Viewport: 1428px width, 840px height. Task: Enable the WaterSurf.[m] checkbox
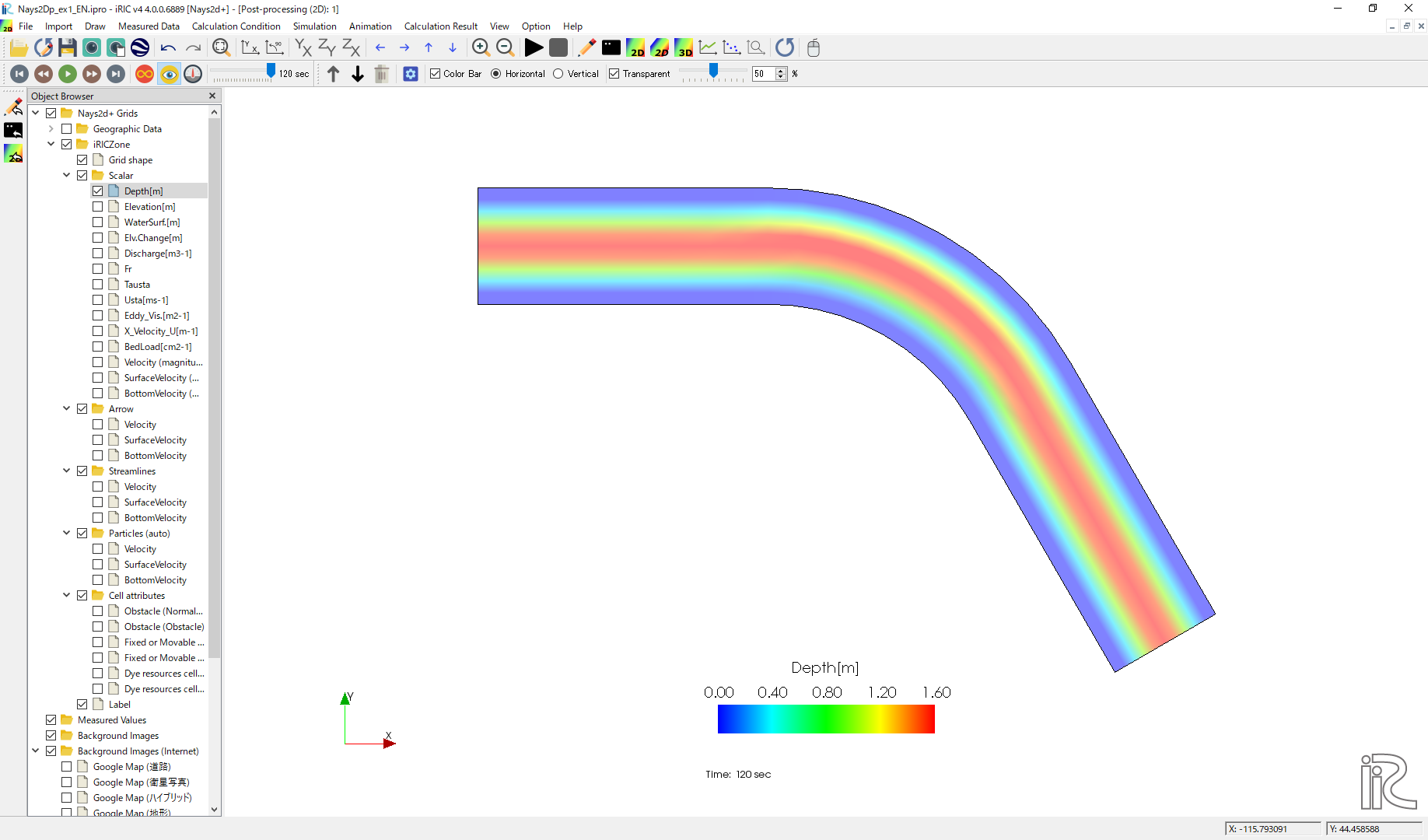point(98,222)
